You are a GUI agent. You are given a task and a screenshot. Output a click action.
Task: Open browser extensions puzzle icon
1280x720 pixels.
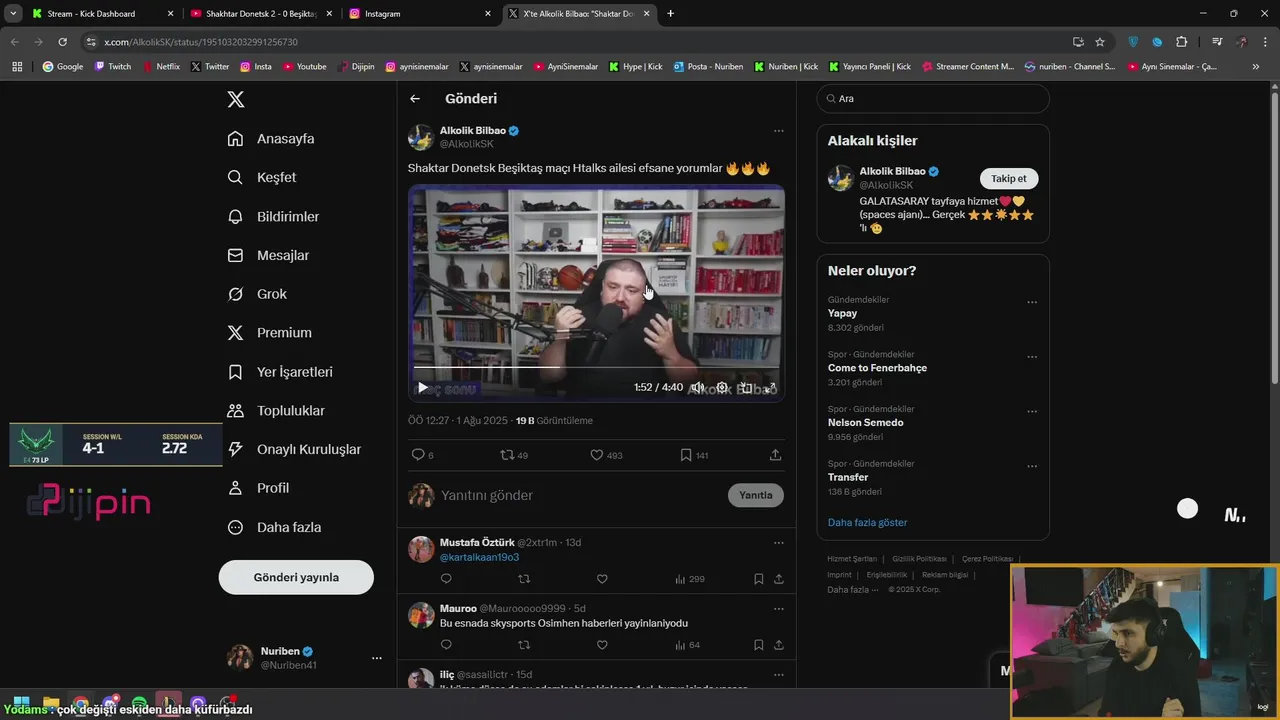[1181, 42]
